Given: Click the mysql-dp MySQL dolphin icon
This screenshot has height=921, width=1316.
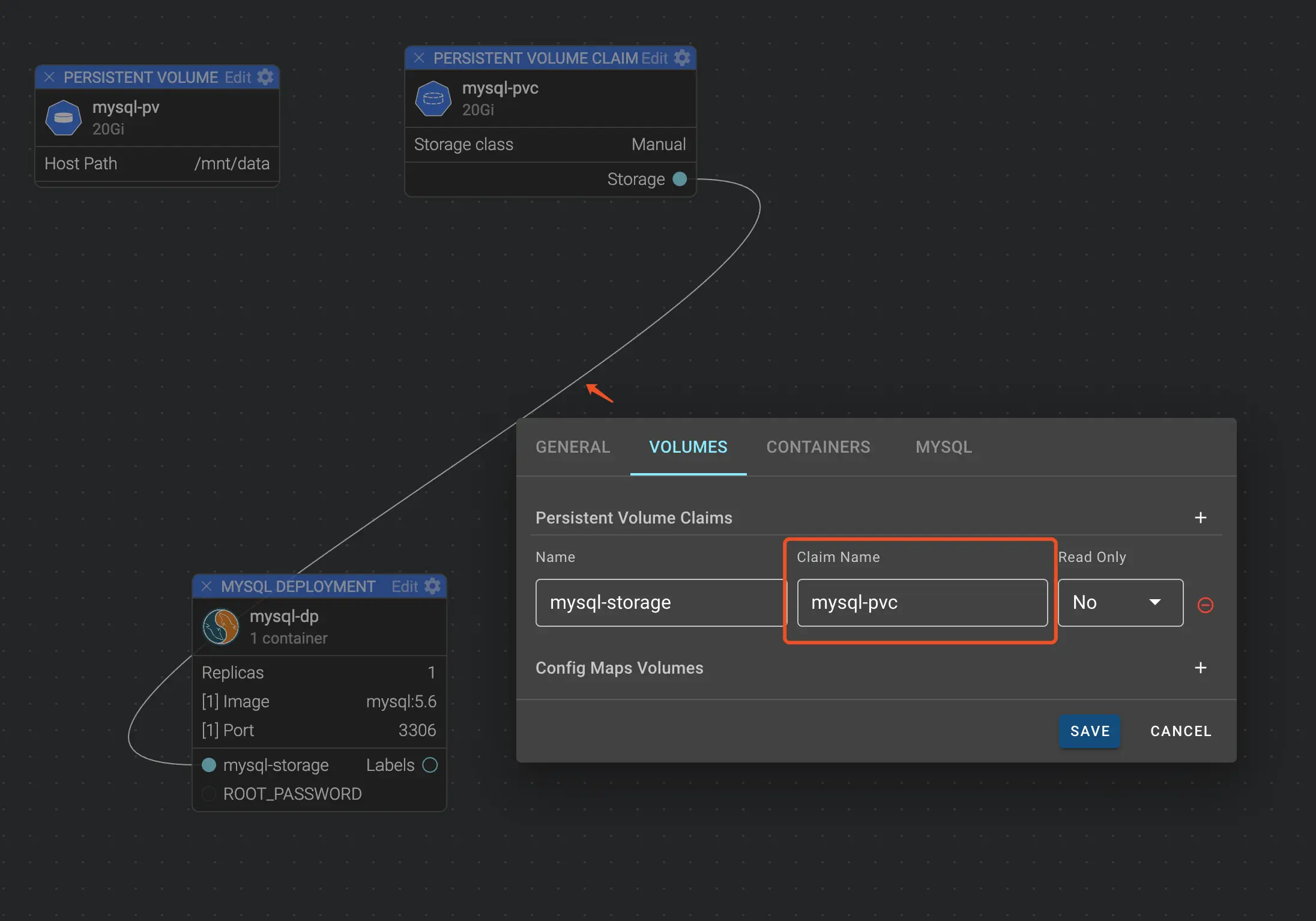Looking at the screenshot, I should coord(221,627).
